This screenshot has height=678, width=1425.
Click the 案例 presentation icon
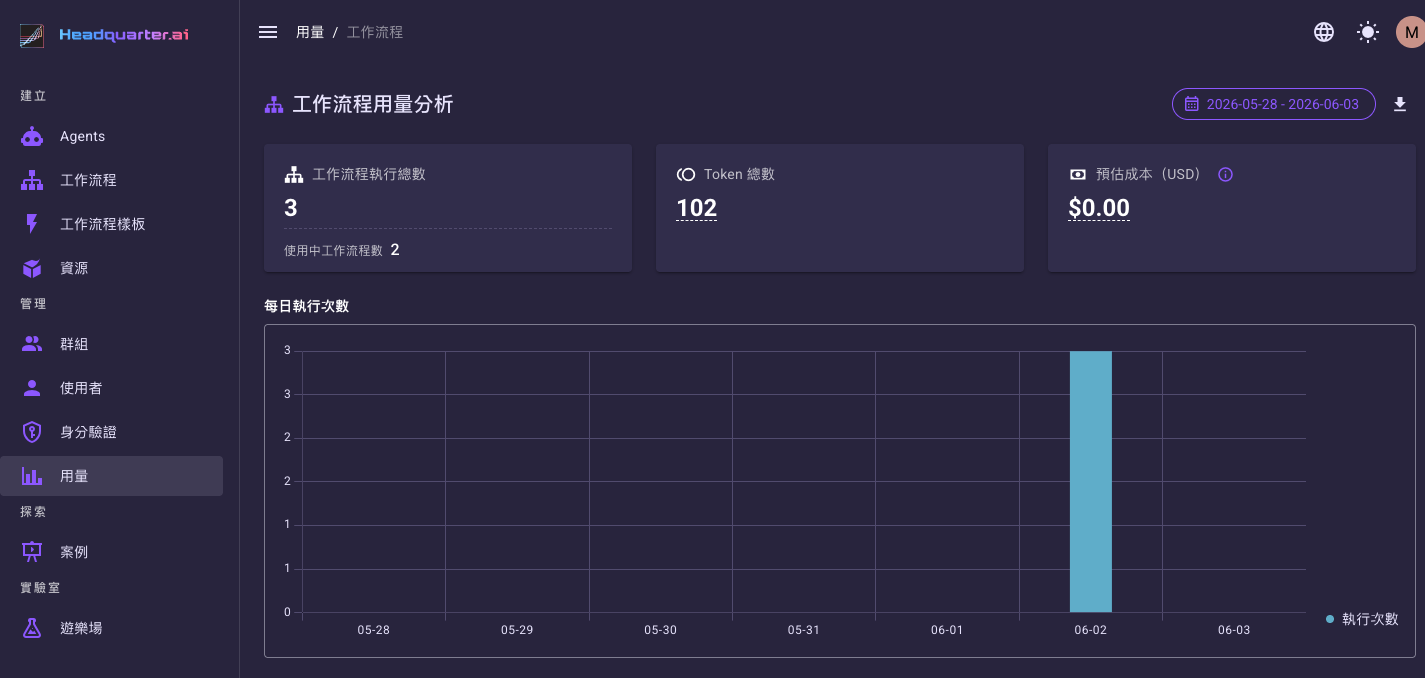point(32,552)
